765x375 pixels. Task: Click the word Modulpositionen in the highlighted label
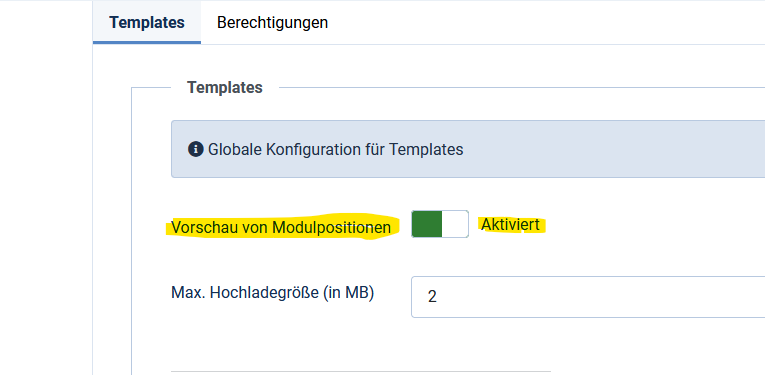[332, 228]
